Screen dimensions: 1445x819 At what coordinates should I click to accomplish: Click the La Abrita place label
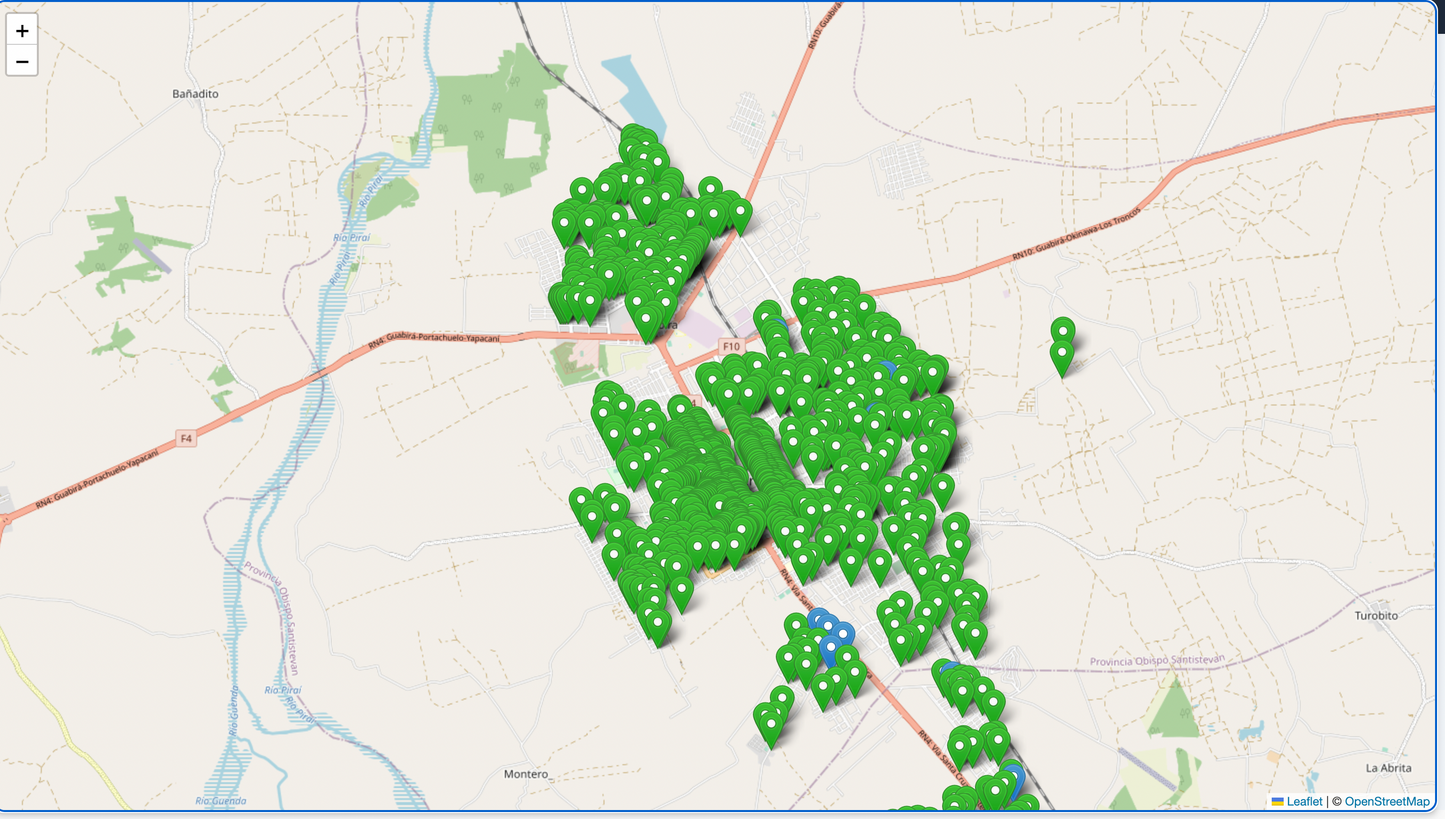pyautogui.click(x=1388, y=768)
